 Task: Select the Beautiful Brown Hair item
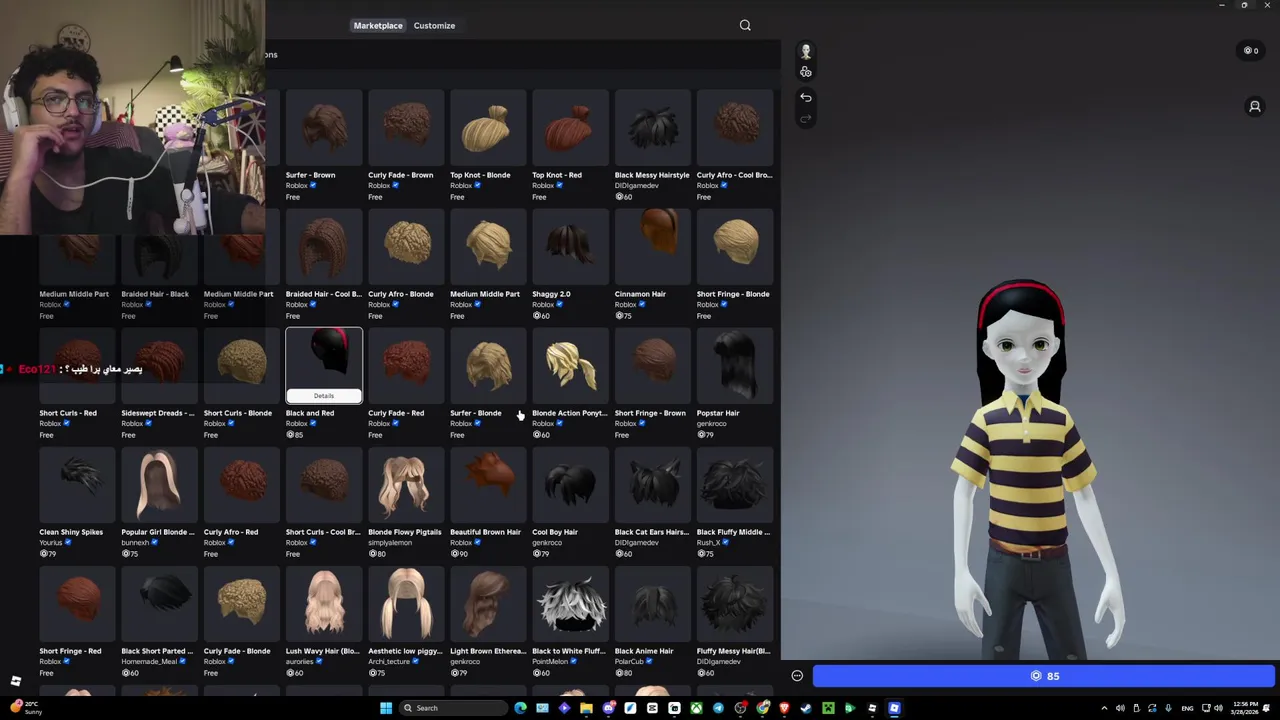[488, 503]
